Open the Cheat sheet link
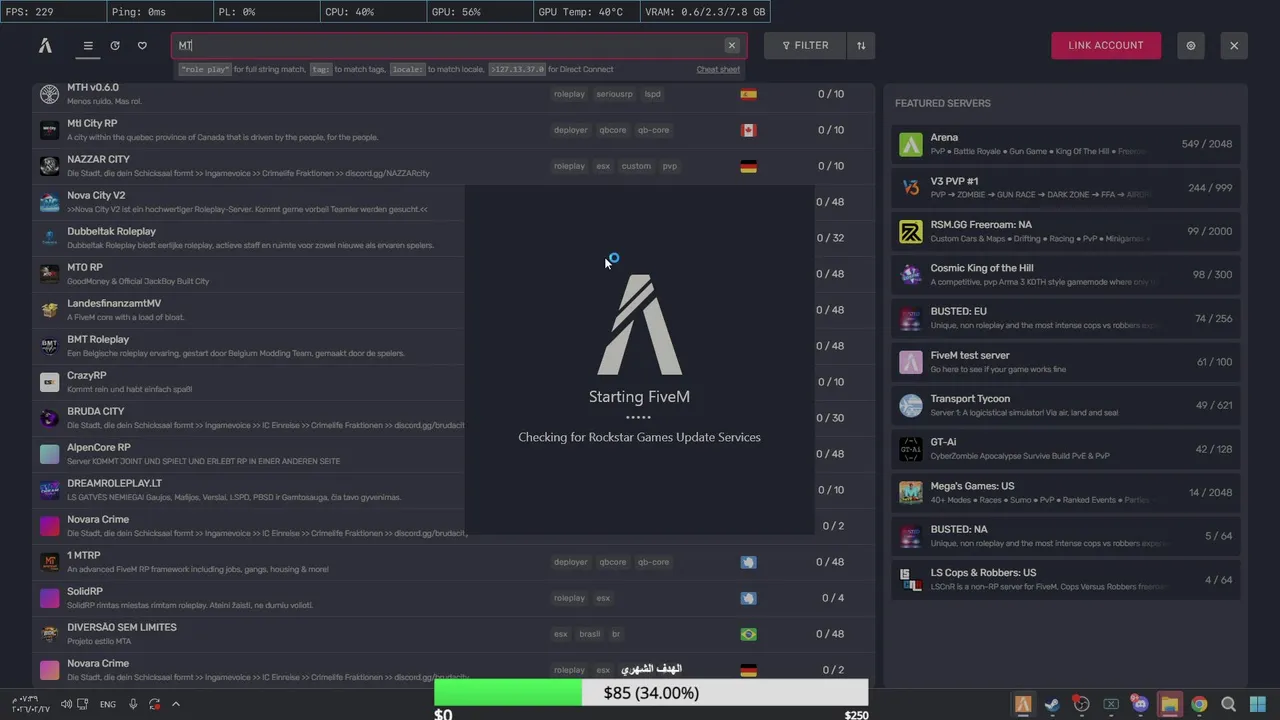 [x=718, y=70]
